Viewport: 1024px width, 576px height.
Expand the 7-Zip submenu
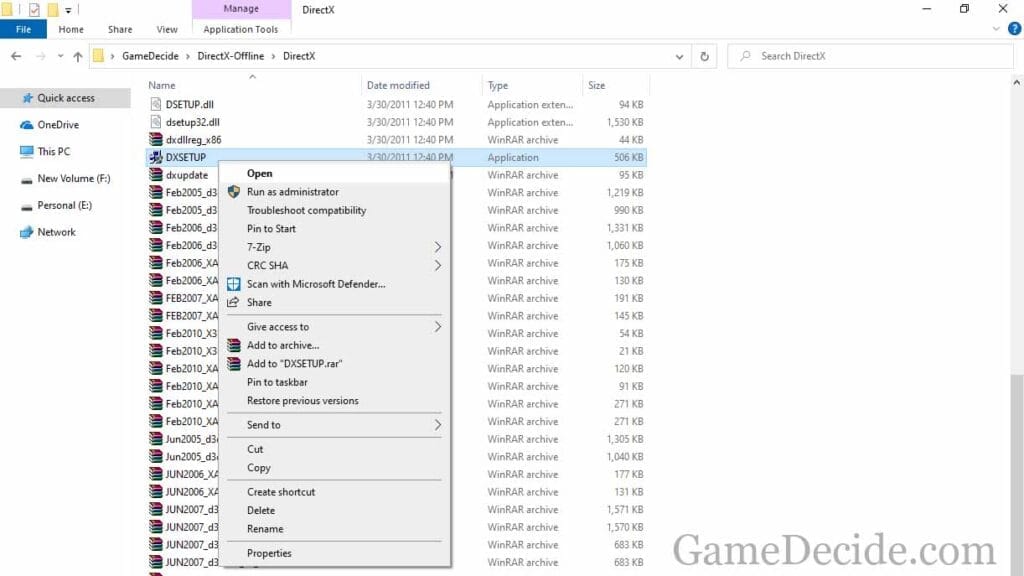[437, 247]
